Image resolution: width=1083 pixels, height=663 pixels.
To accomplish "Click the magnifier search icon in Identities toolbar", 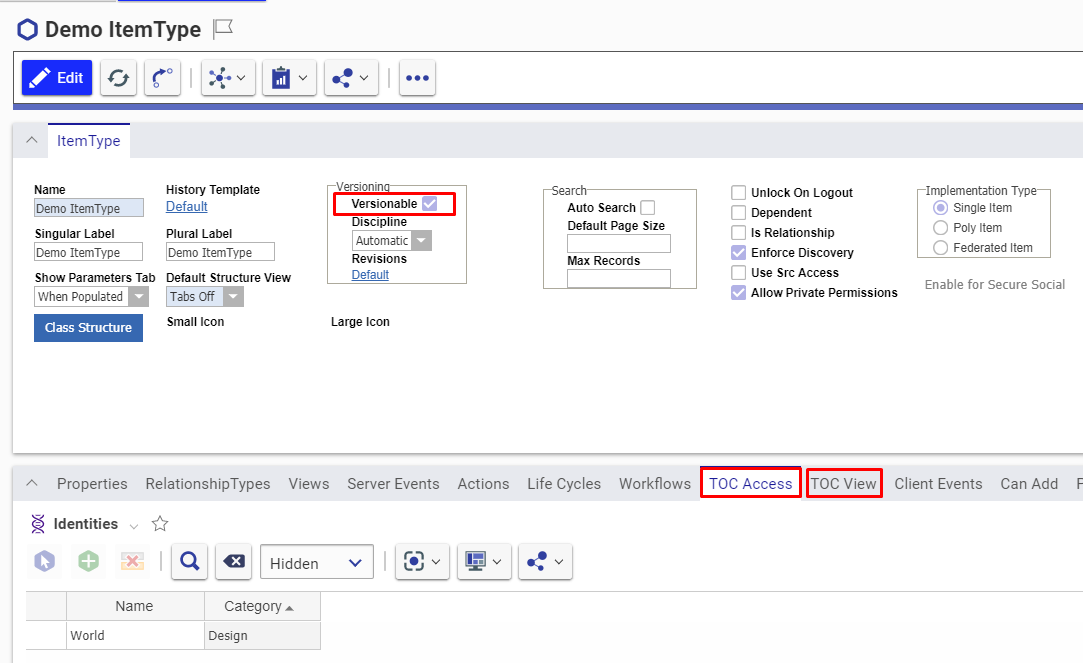I will (x=189, y=562).
